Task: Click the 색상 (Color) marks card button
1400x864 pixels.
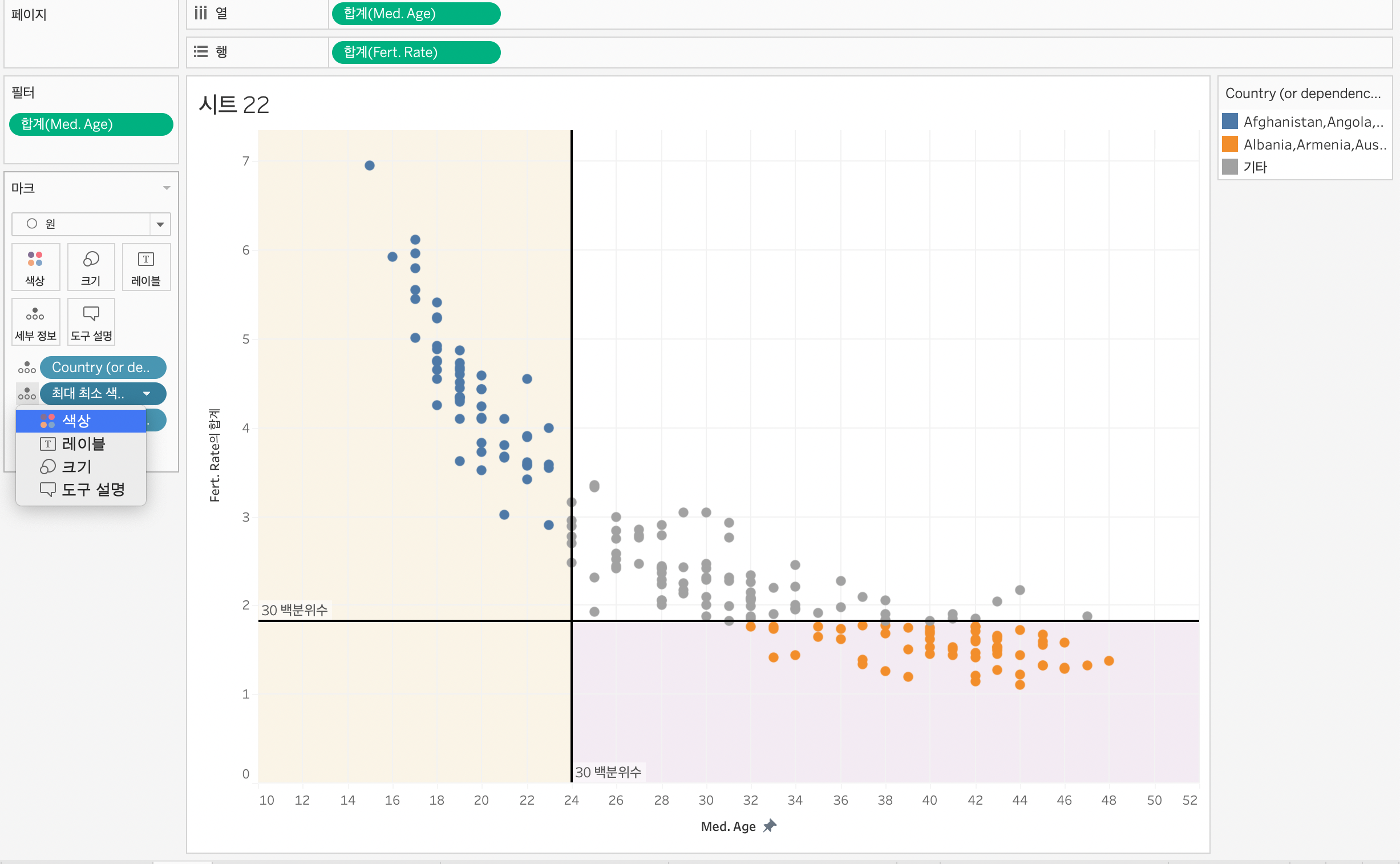Action: [x=35, y=267]
